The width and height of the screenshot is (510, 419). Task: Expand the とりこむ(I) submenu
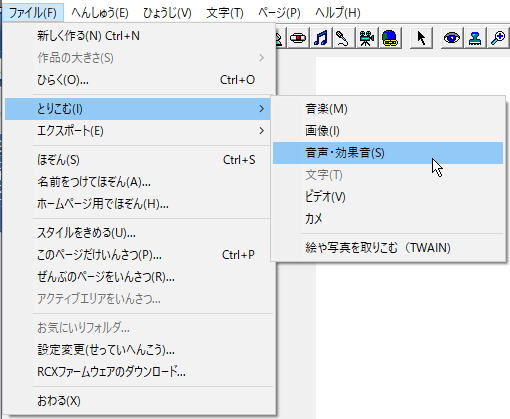point(137,109)
